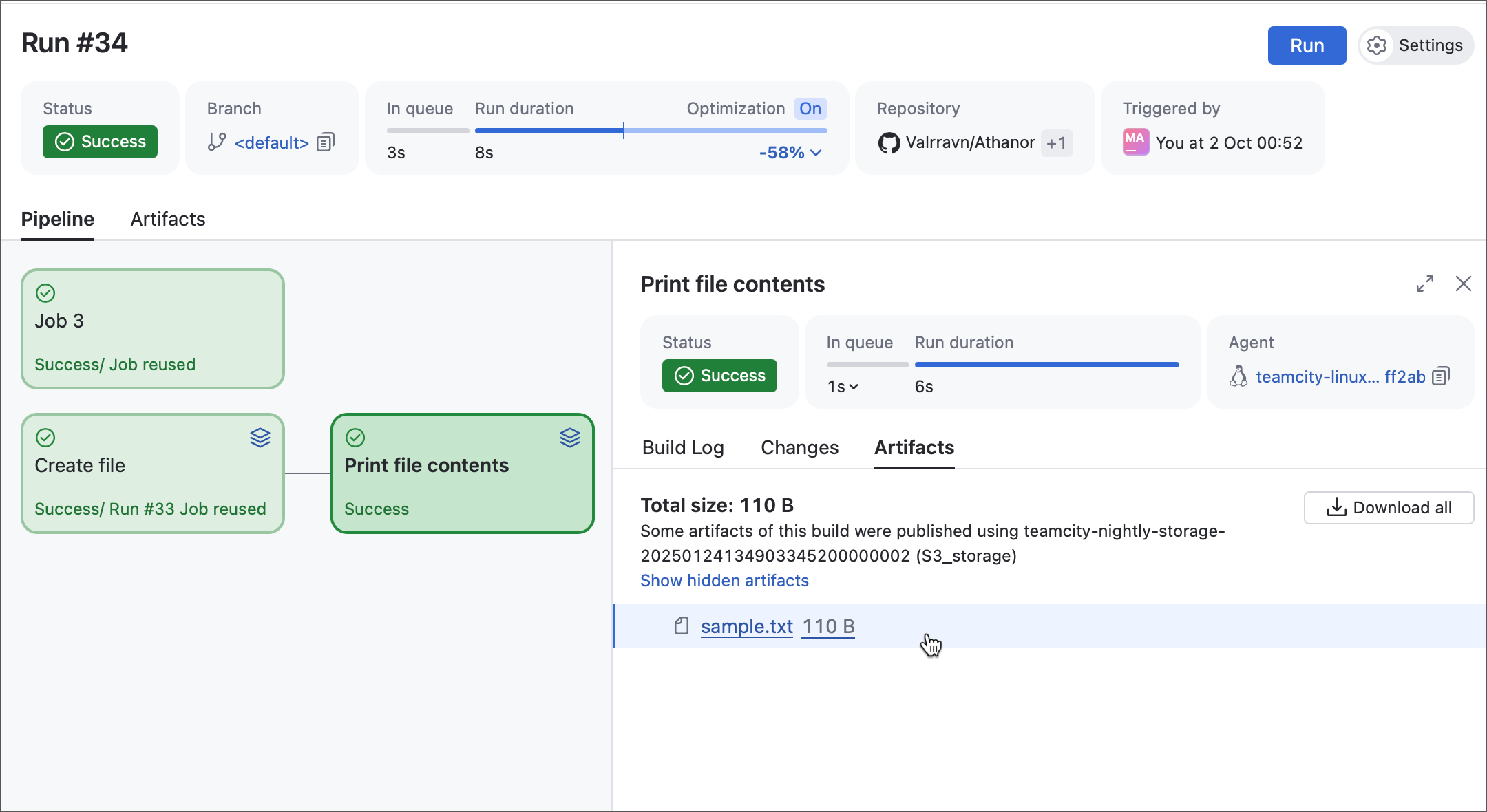Image resolution: width=1487 pixels, height=812 pixels.
Task: Show hidden artifacts
Action: [724, 580]
